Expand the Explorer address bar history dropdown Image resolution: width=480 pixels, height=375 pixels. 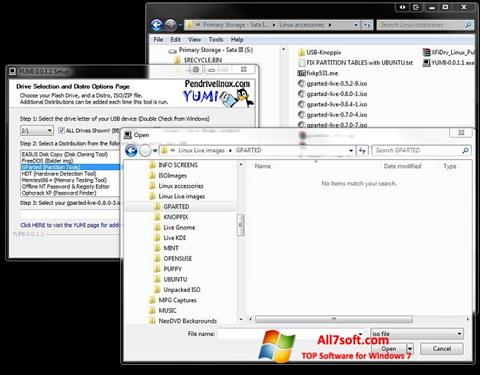pyautogui.click(x=355, y=25)
